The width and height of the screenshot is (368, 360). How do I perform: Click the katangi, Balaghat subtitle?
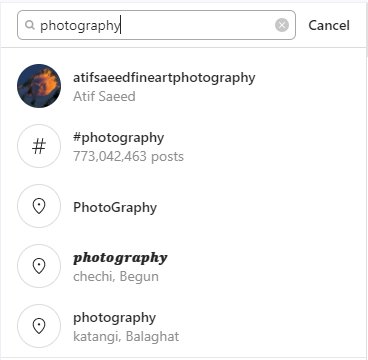126,336
